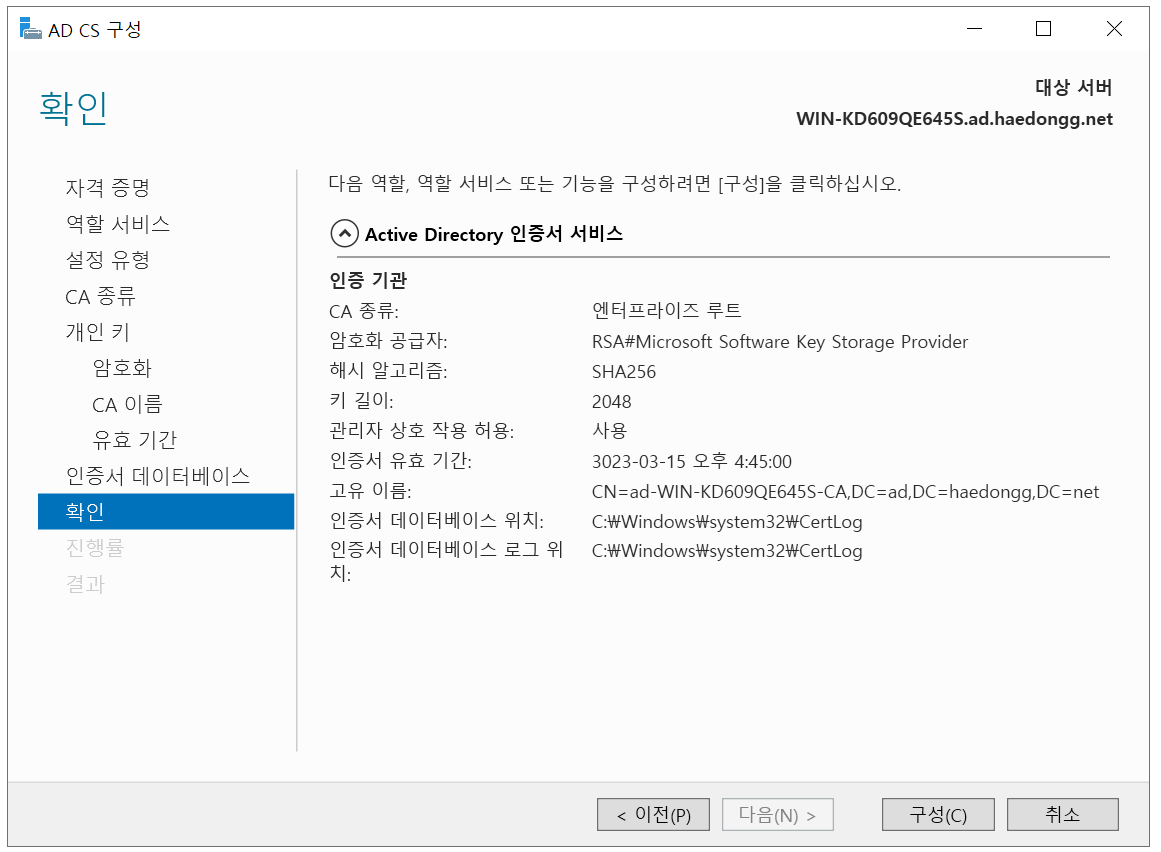Click the 대상 서버 label
Screen dimensions: 1161x852
tap(1074, 87)
